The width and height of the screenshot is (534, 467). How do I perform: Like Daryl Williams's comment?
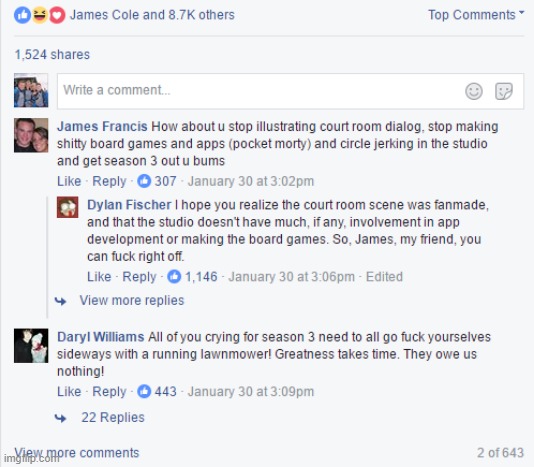click(69, 391)
